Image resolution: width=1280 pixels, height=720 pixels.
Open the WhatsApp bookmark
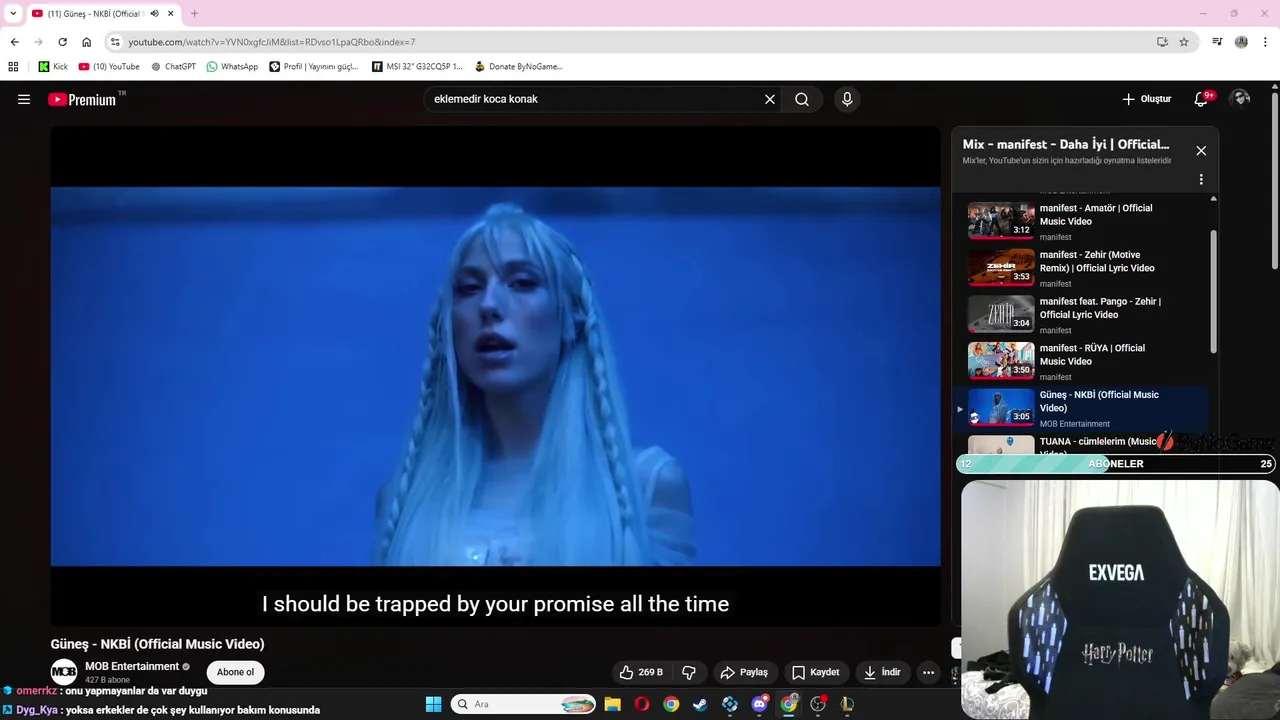pyautogui.click(x=232, y=66)
